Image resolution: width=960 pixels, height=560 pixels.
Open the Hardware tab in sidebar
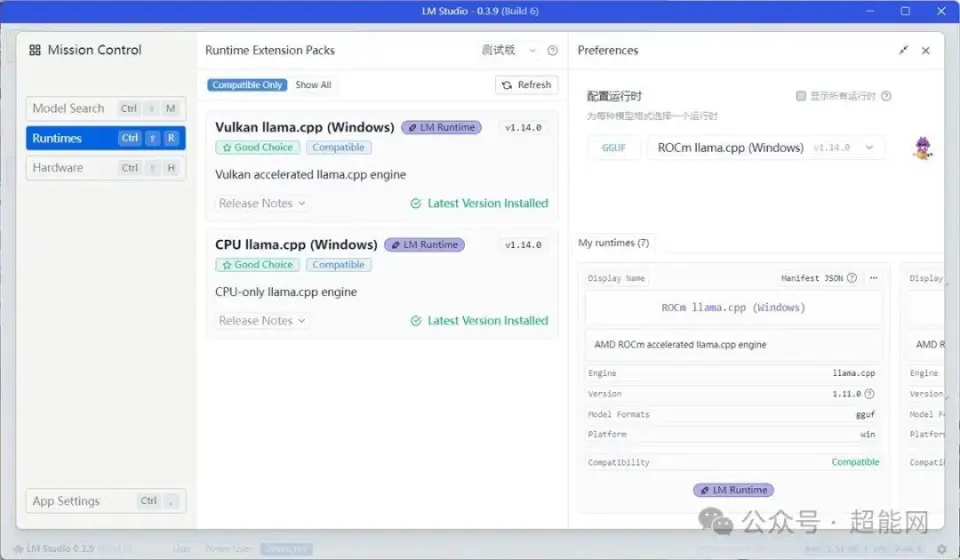pos(105,168)
